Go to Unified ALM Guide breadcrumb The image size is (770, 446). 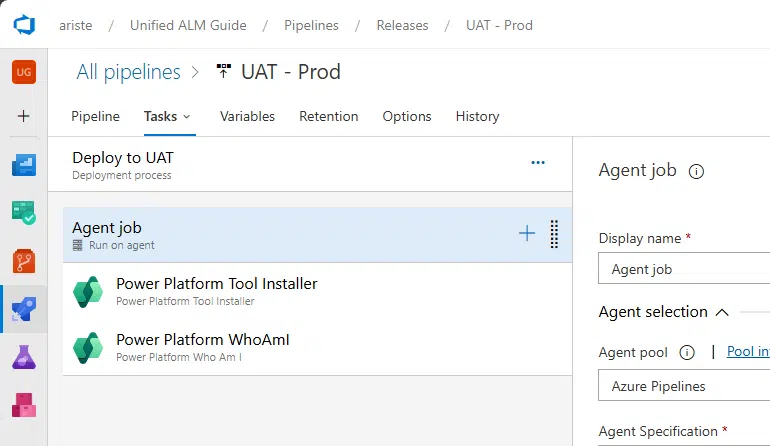click(x=188, y=25)
